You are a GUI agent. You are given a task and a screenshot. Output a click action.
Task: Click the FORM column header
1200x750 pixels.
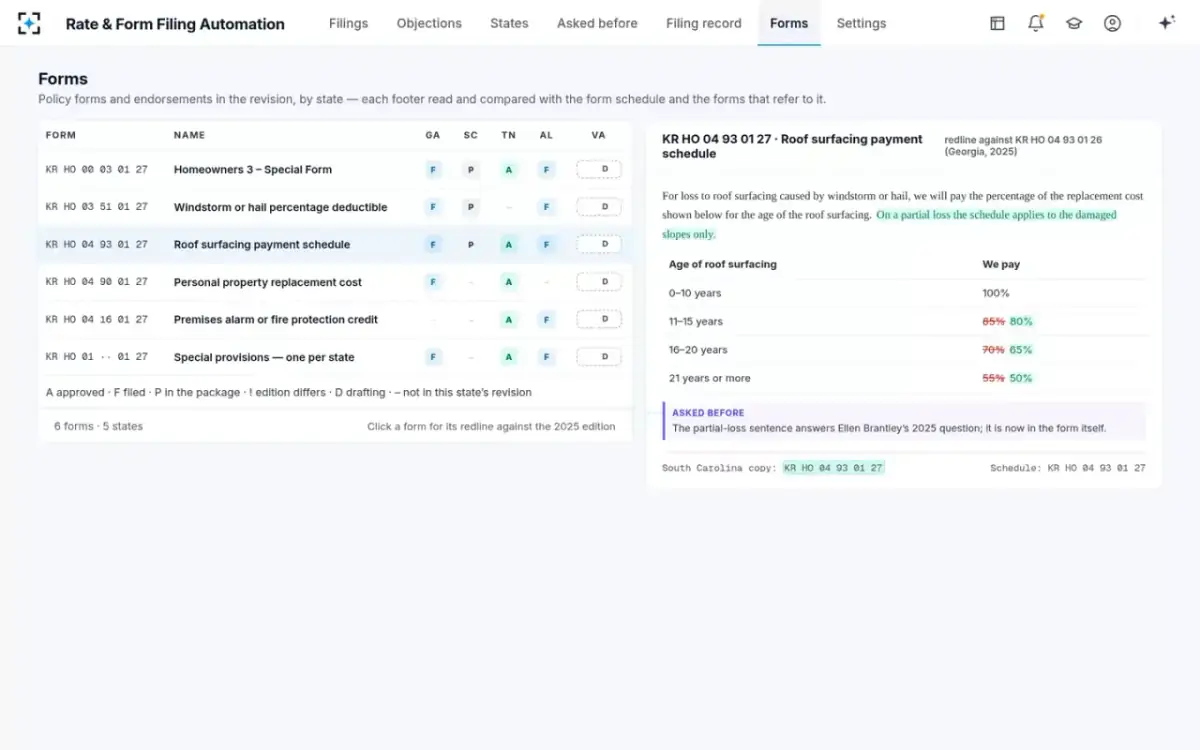[61, 135]
